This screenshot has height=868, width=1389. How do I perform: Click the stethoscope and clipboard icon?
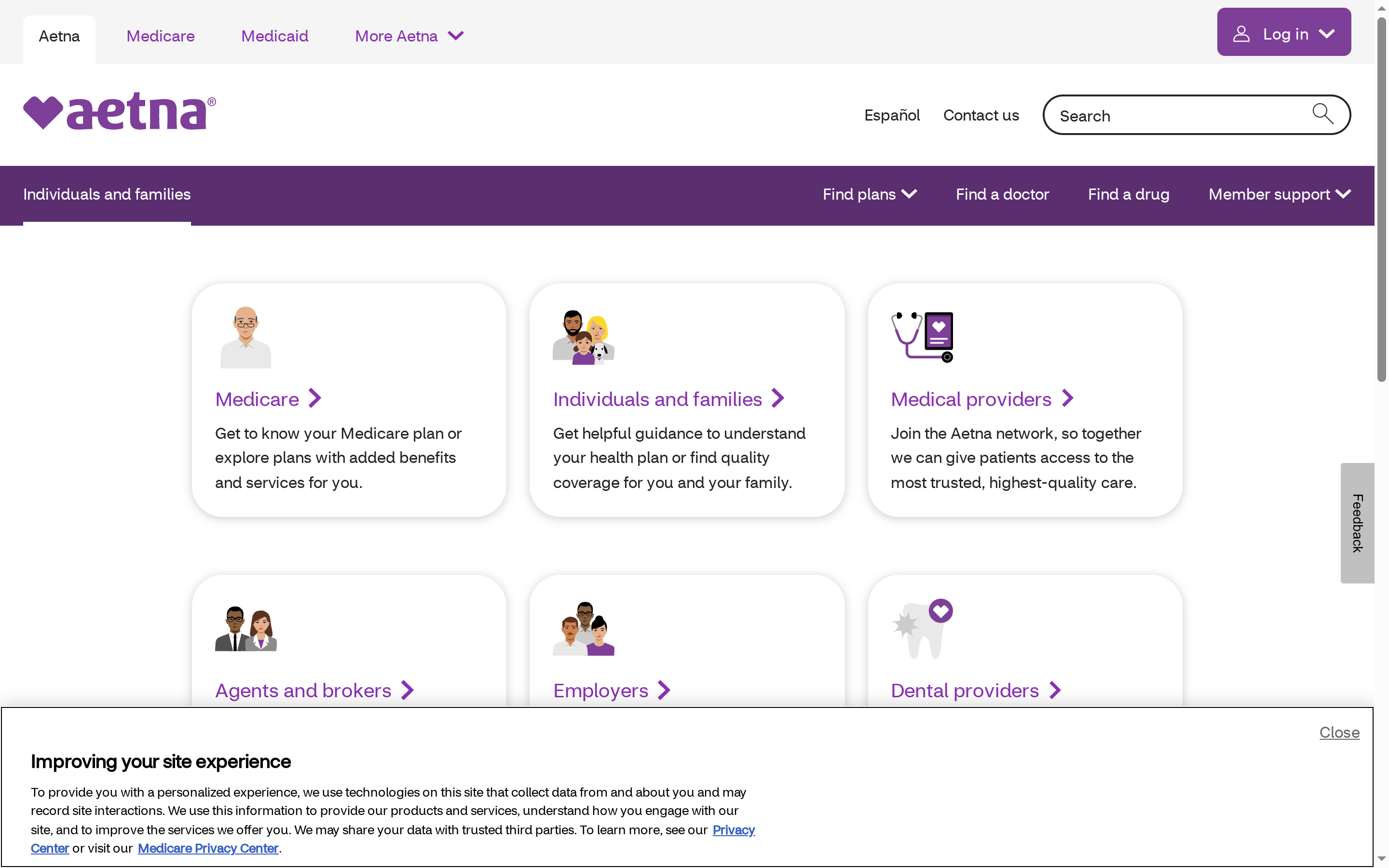click(922, 337)
